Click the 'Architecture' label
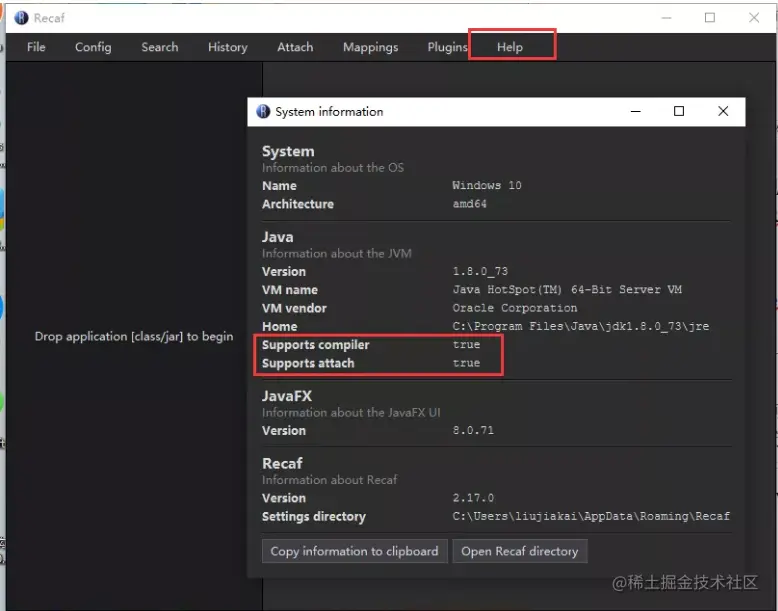 pos(298,204)
